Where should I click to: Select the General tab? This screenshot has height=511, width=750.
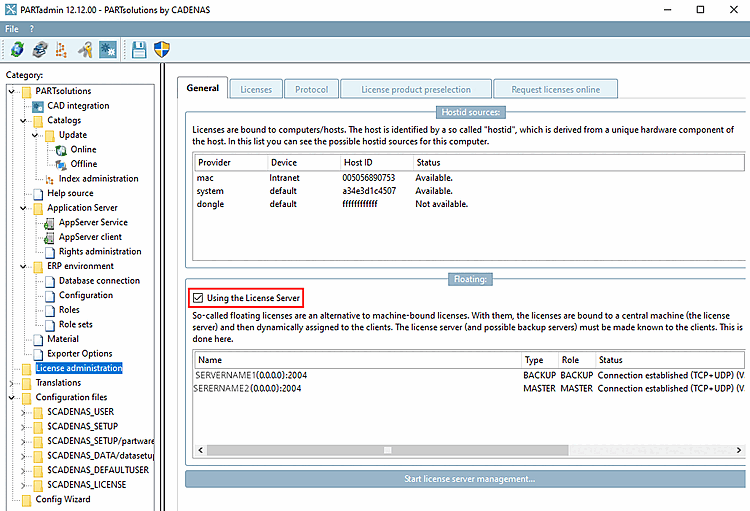[203, 88]
